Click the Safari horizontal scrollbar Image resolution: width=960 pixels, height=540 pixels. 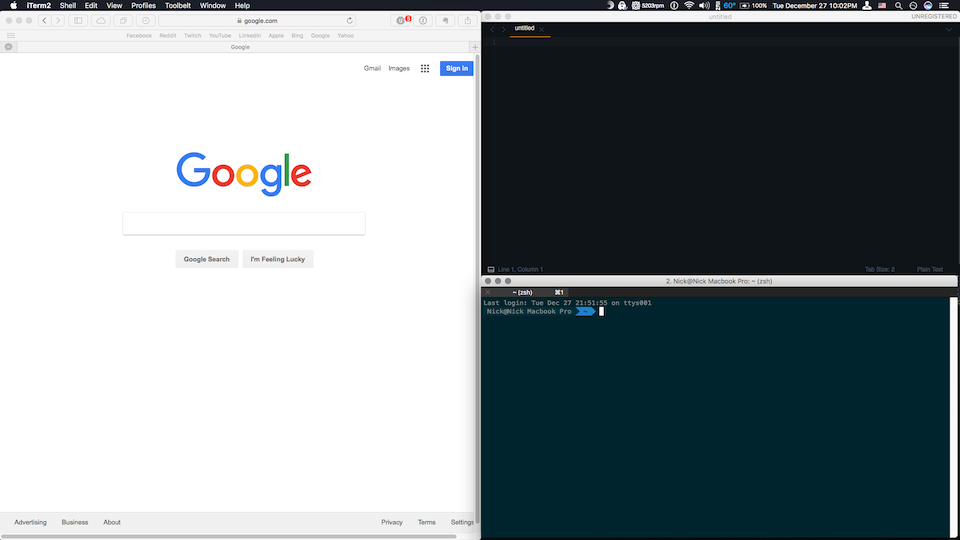(x=228, y=536)
